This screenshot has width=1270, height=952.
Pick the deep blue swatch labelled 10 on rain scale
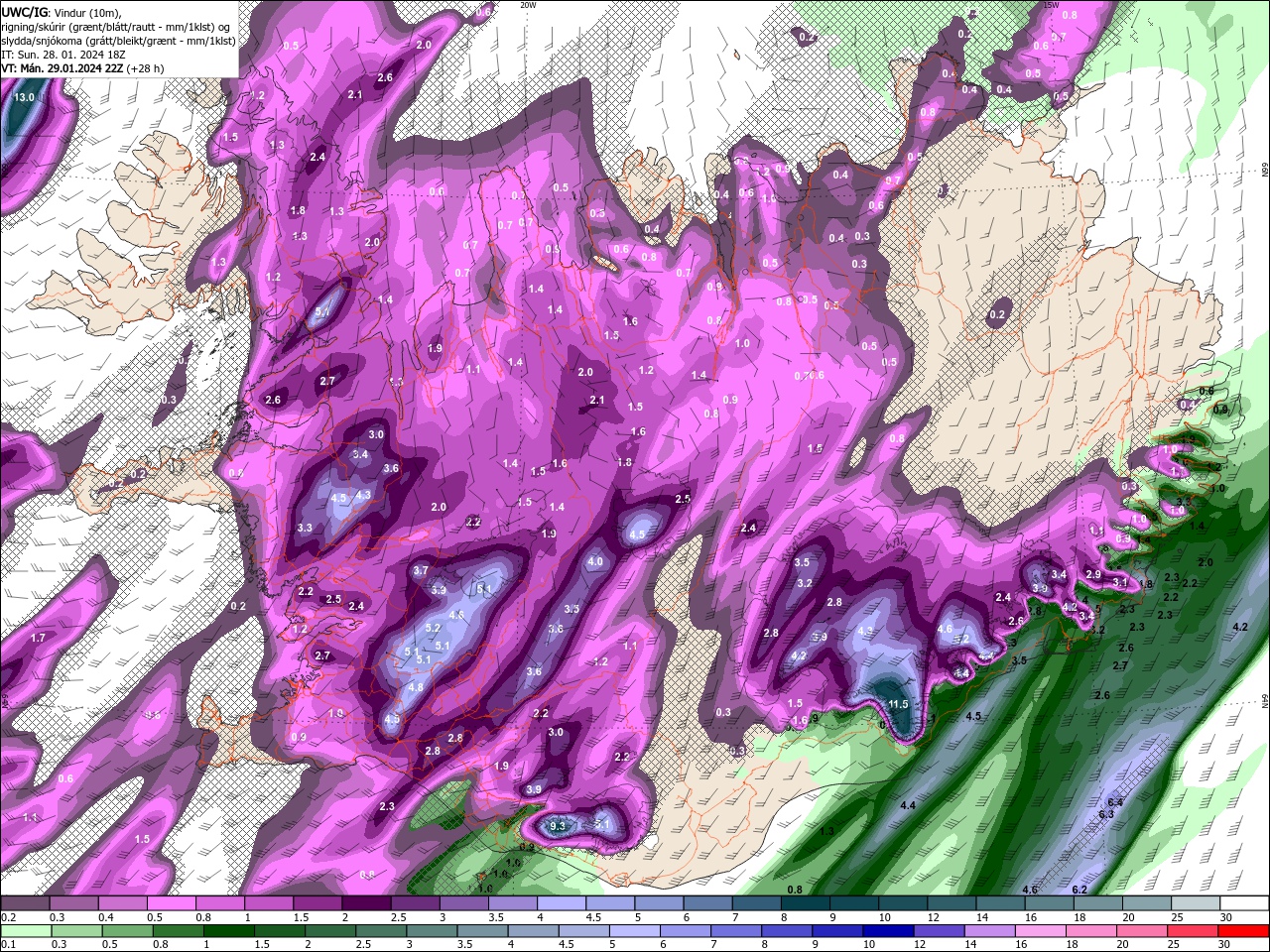pos(888,931)
